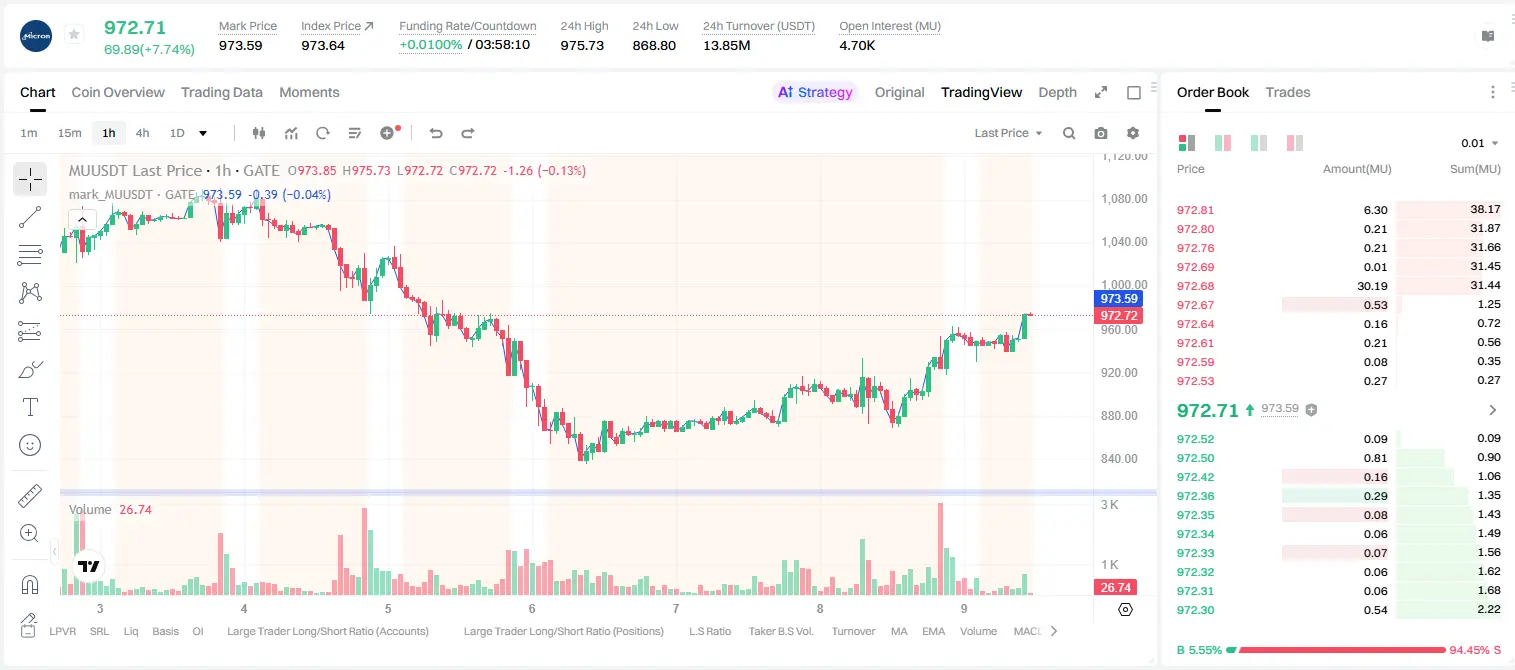
Task: Open chart settings gear icon
Action: [1133, 133]
